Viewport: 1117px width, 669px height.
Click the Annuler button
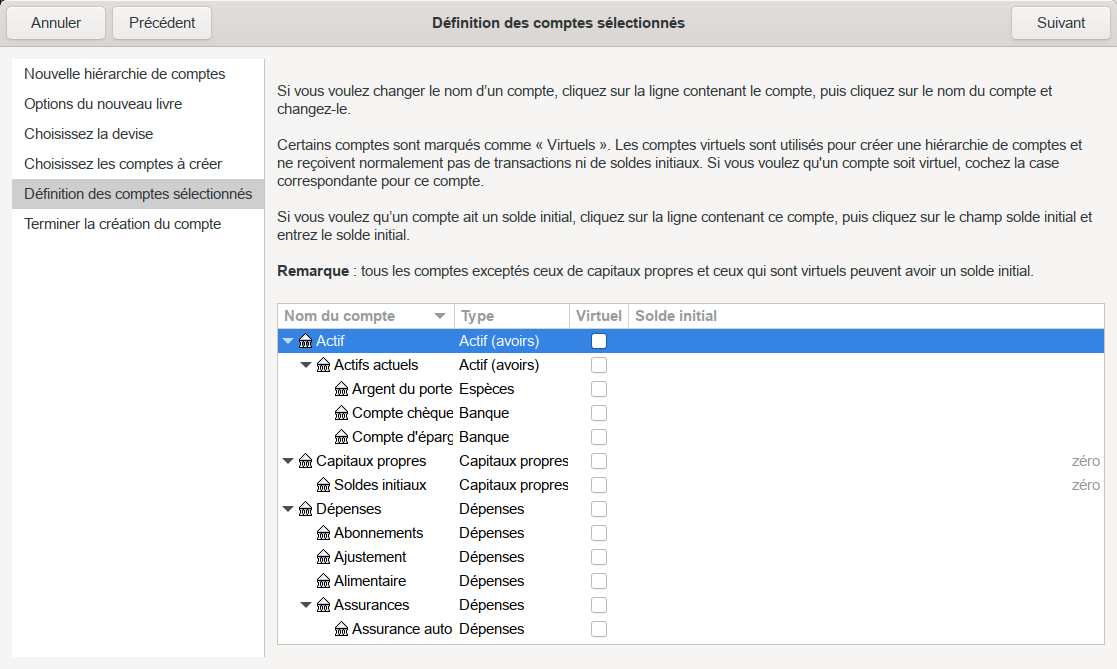pos(56,23)
